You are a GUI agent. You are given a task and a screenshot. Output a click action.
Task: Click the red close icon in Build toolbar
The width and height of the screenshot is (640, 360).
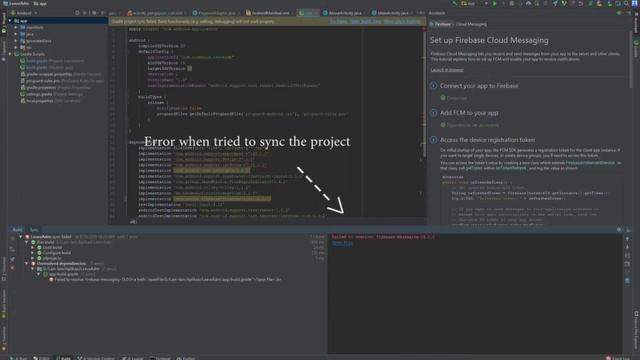(x=12, y=268)
